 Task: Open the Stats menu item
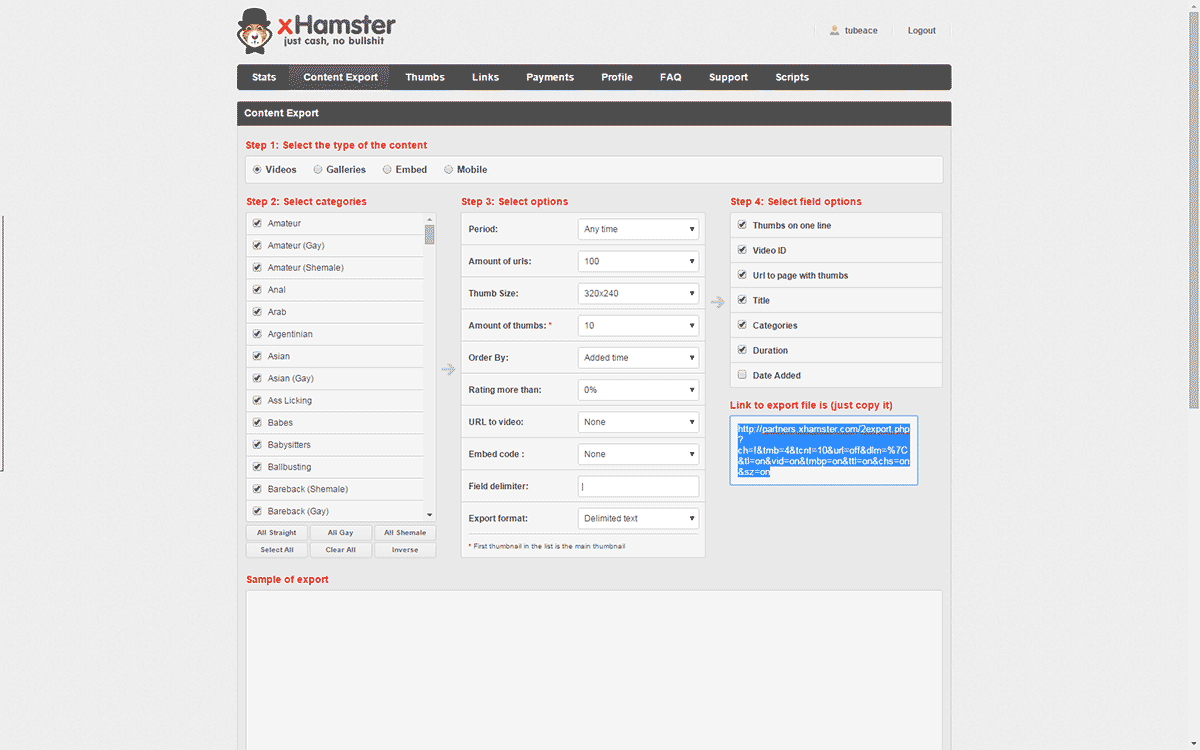(264, 77)
